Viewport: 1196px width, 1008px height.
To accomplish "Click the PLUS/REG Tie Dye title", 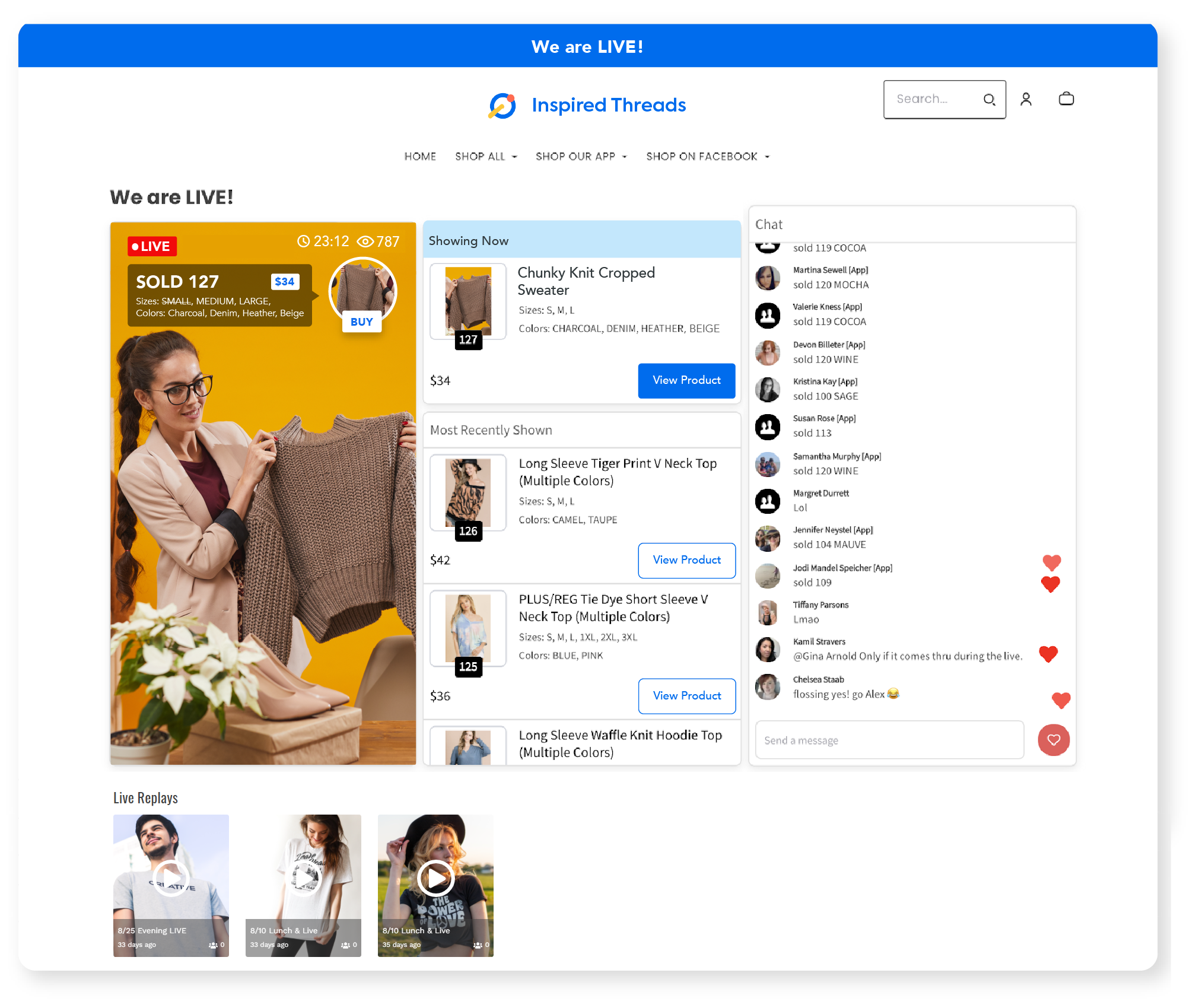I will coord(613,608).
